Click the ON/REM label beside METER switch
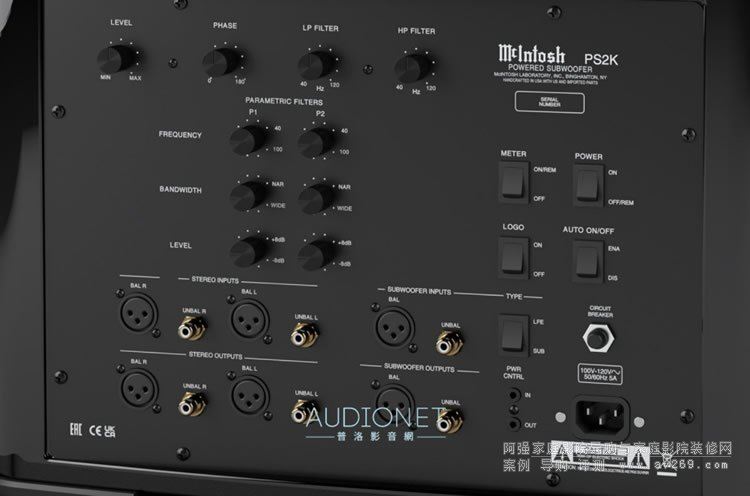 544,170
